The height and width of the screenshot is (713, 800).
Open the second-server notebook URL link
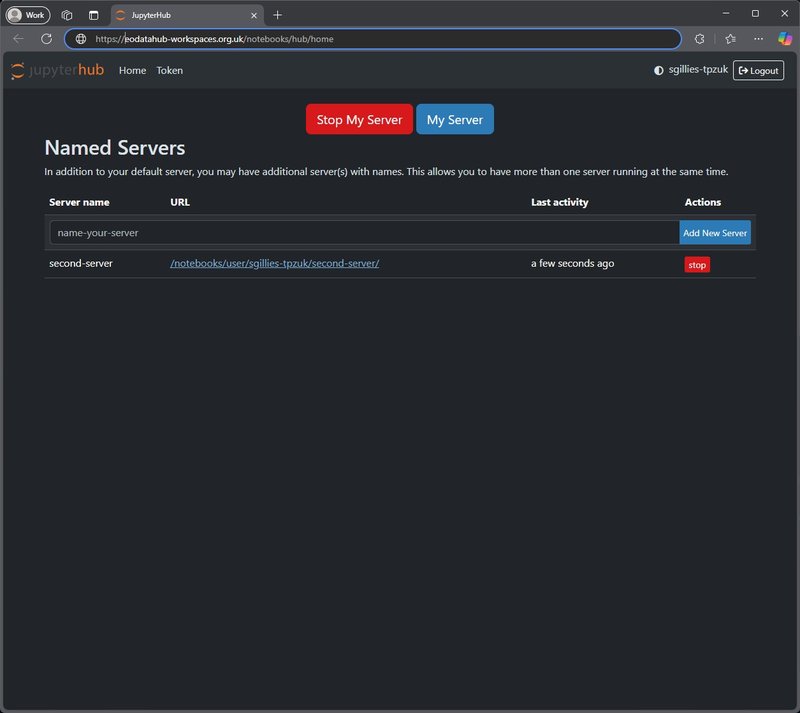[x=274, y=264]
